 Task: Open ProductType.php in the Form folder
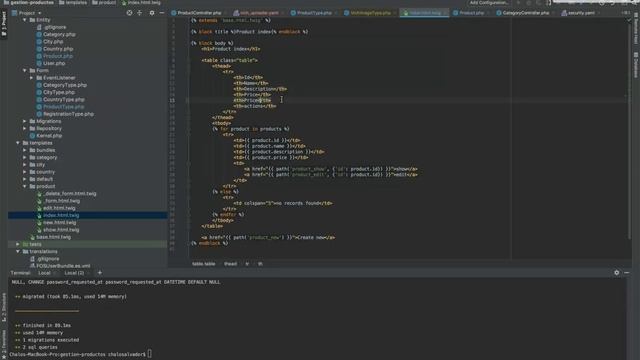pos(64,107)
